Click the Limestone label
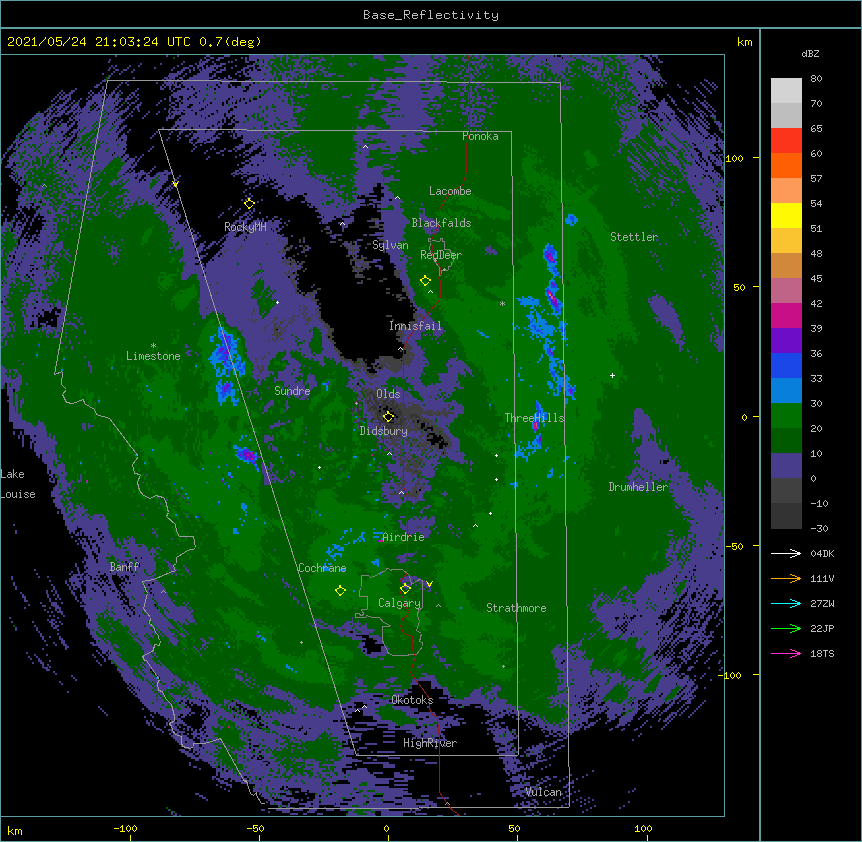Screen dimensions: 862x842 153,356
